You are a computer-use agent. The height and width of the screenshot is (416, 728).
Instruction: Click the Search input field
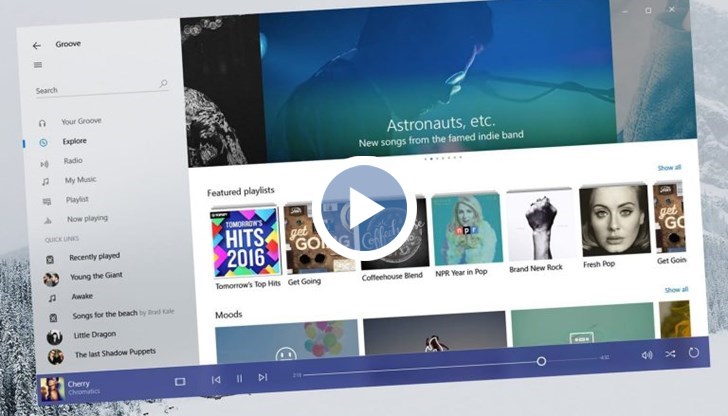point(95,90)
